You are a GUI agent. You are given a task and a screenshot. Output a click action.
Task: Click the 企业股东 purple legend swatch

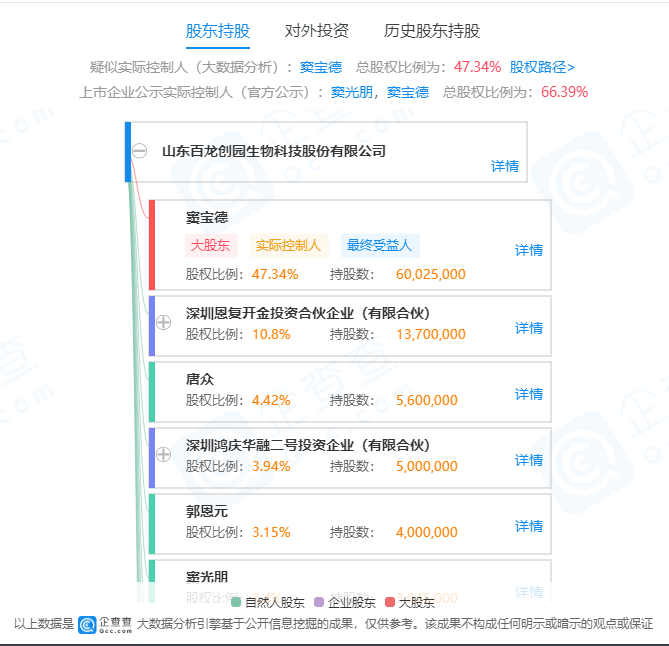[319, 602]
